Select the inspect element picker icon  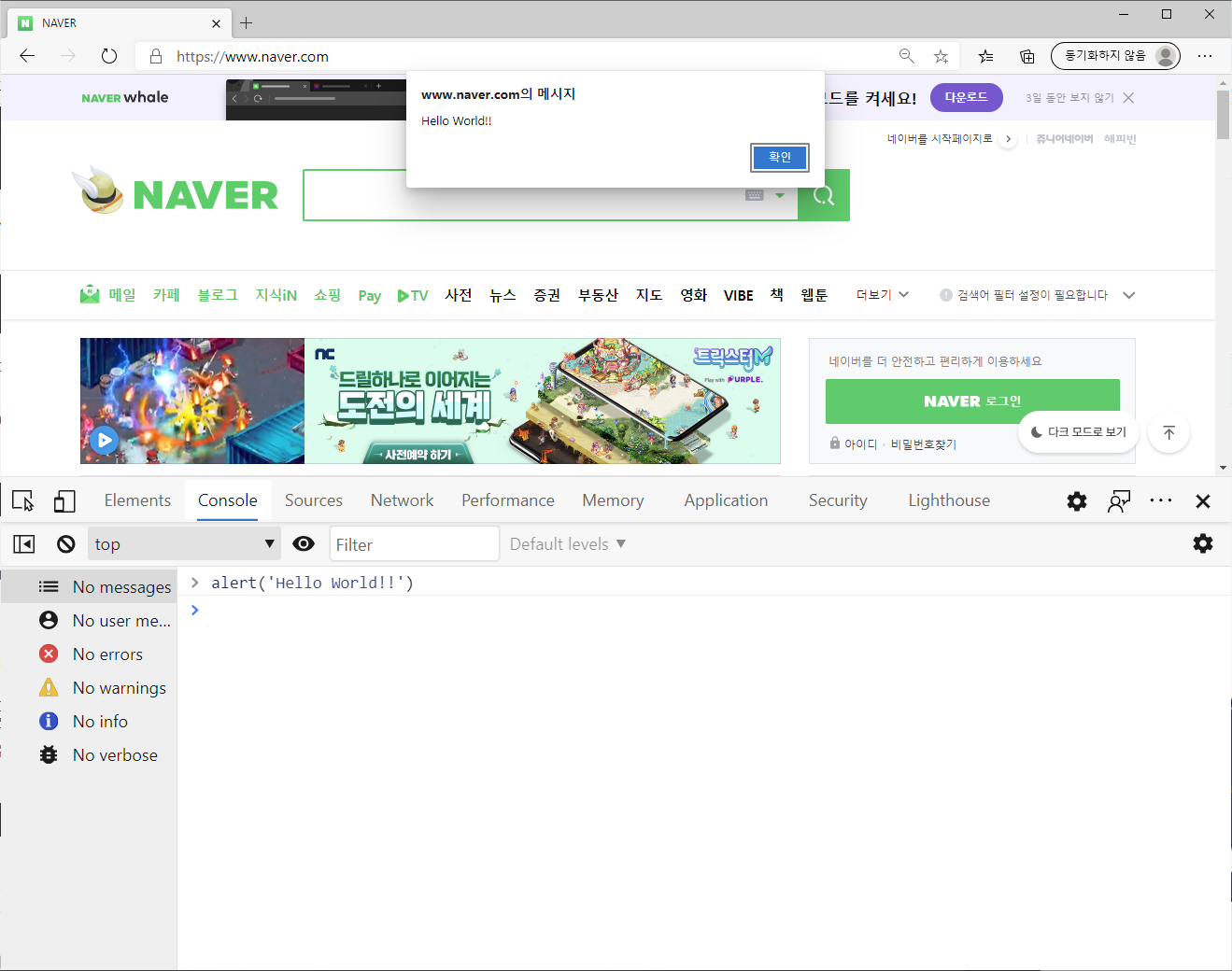23,501
